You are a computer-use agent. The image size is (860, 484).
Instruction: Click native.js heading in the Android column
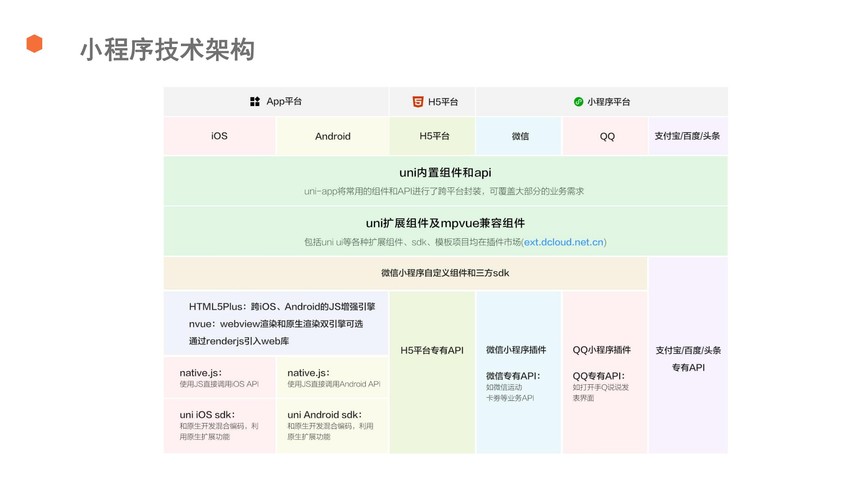point(309,373)
